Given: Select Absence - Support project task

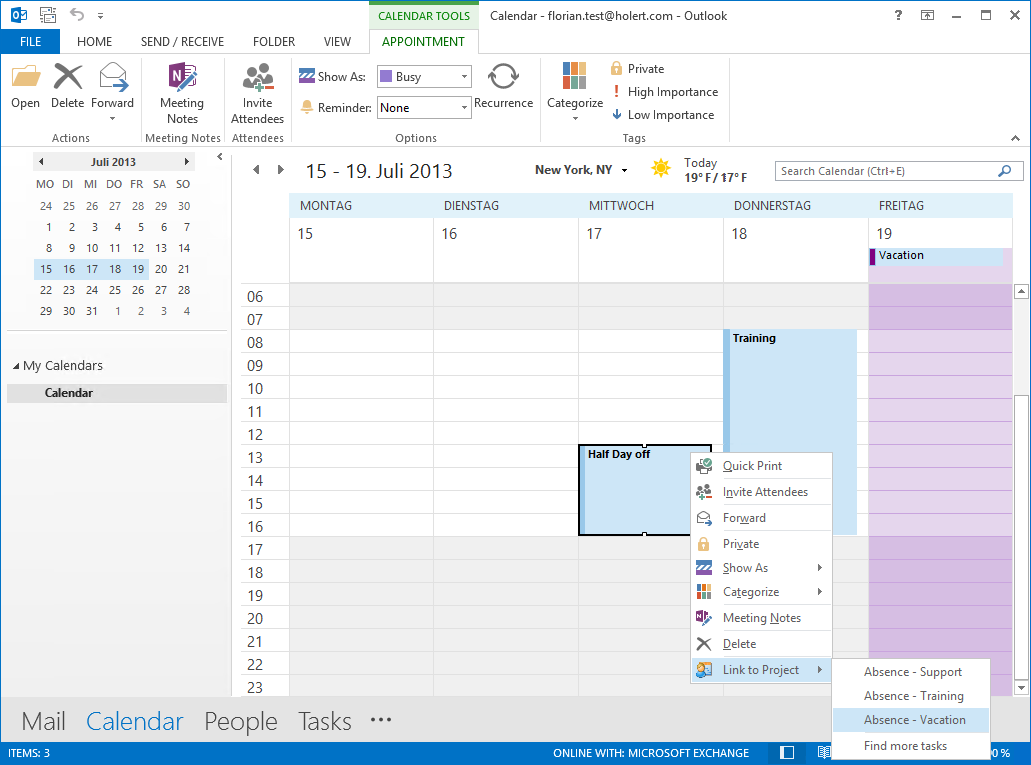Looking at the screenshot, I should [x=911, y=672].
